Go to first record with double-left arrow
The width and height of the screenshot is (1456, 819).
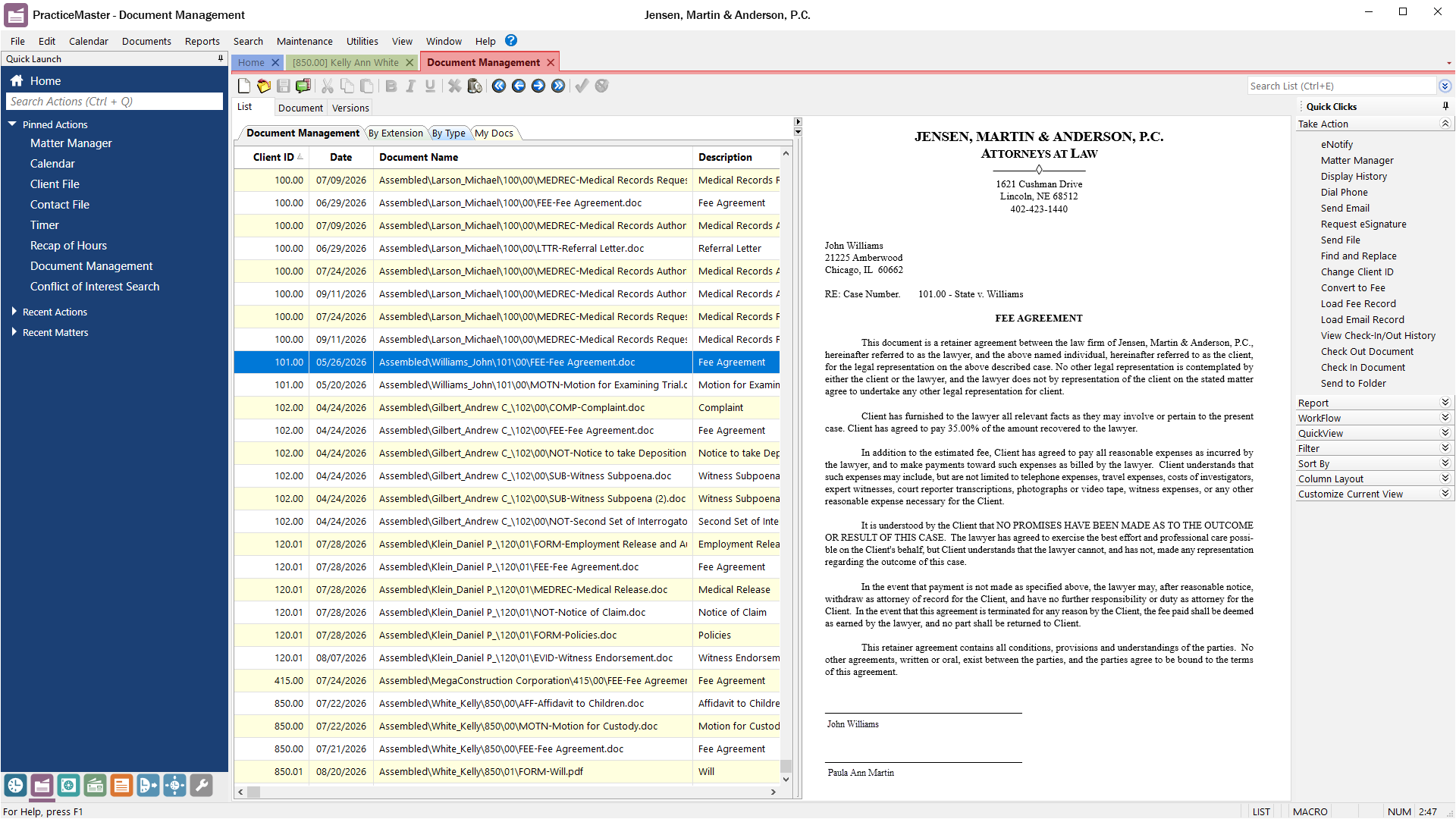click(499, 86)
